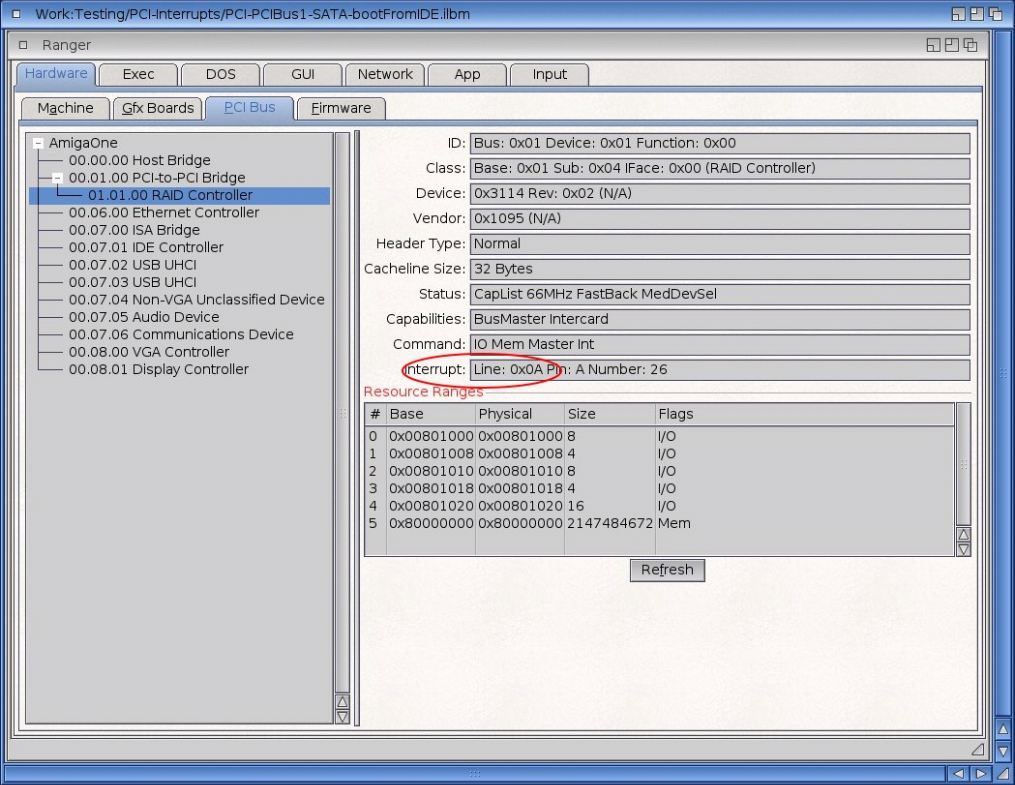Click outer window vertical scroll up arrow
Screen dimensions: 1015x785
point(1003,729)
